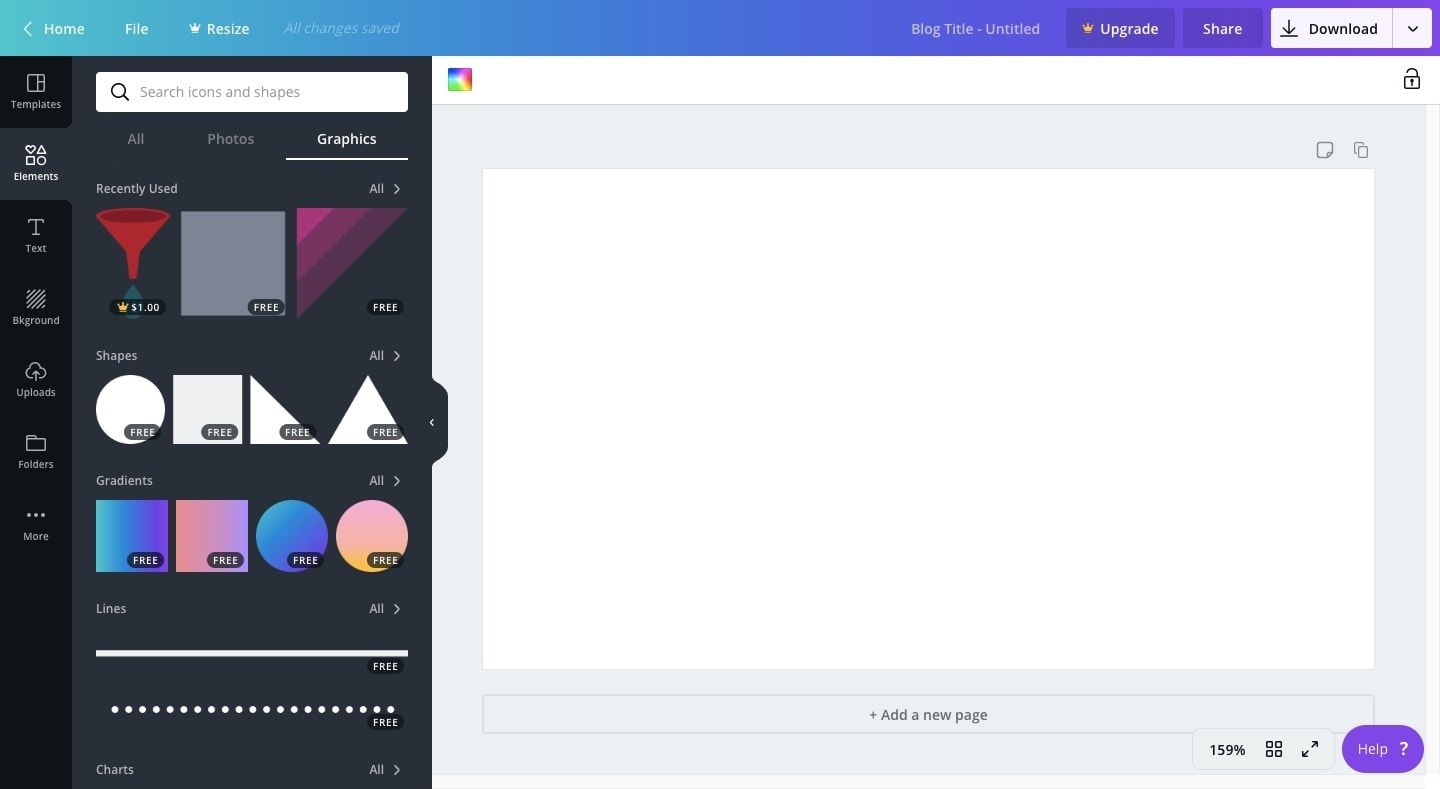This screenshot has height=789, width=1440.
Task: Select the Elements sidebar icon
Action: click(36, 163)
